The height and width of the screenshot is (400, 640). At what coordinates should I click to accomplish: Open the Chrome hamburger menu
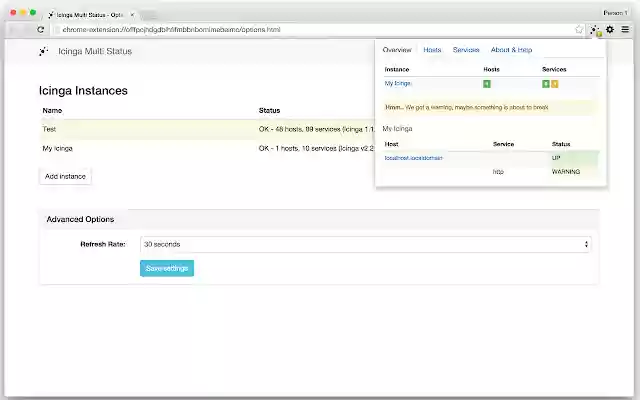[625, 29]
